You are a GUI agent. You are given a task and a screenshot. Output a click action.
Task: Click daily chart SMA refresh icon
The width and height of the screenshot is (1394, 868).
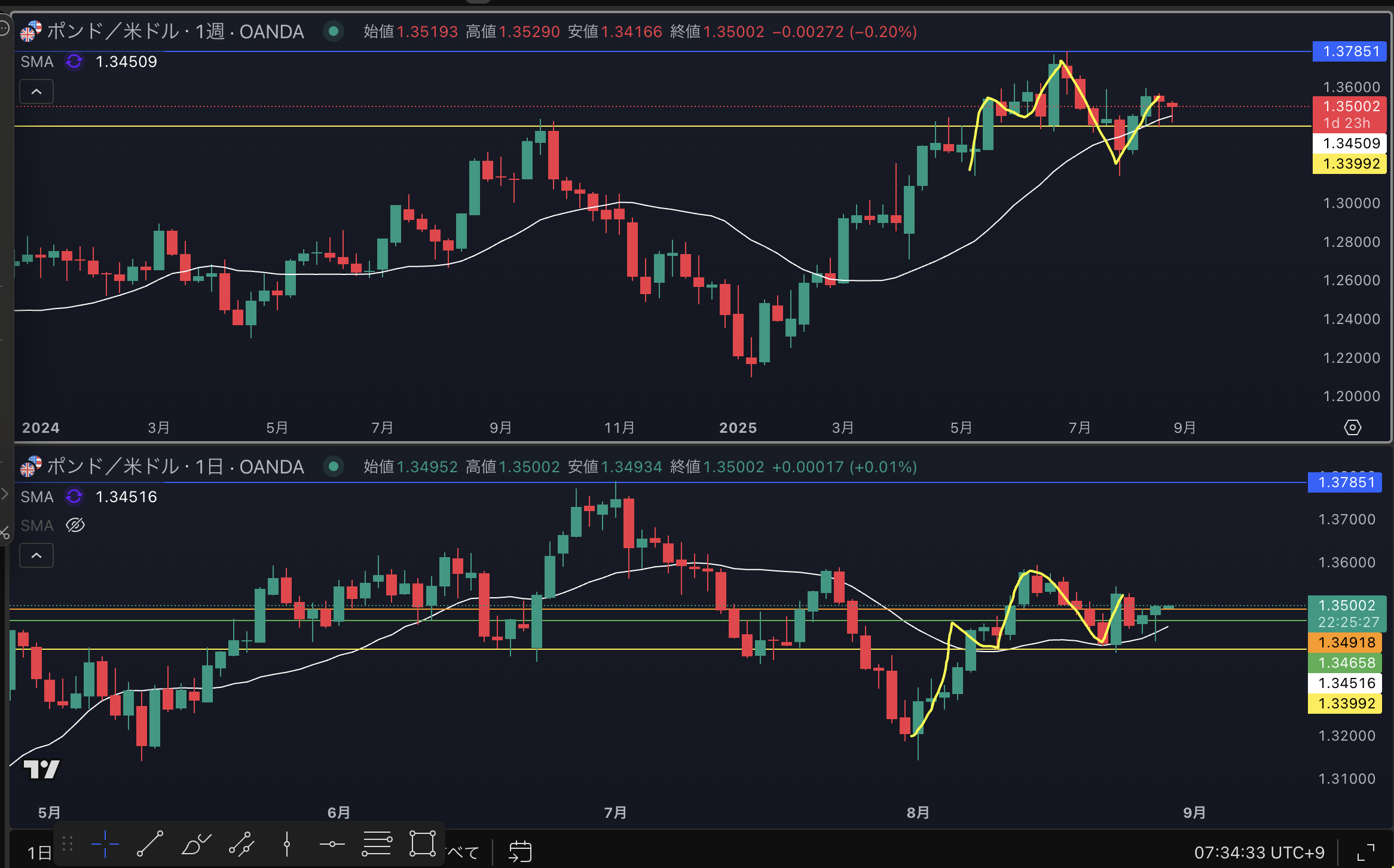(x=74, y=496)
